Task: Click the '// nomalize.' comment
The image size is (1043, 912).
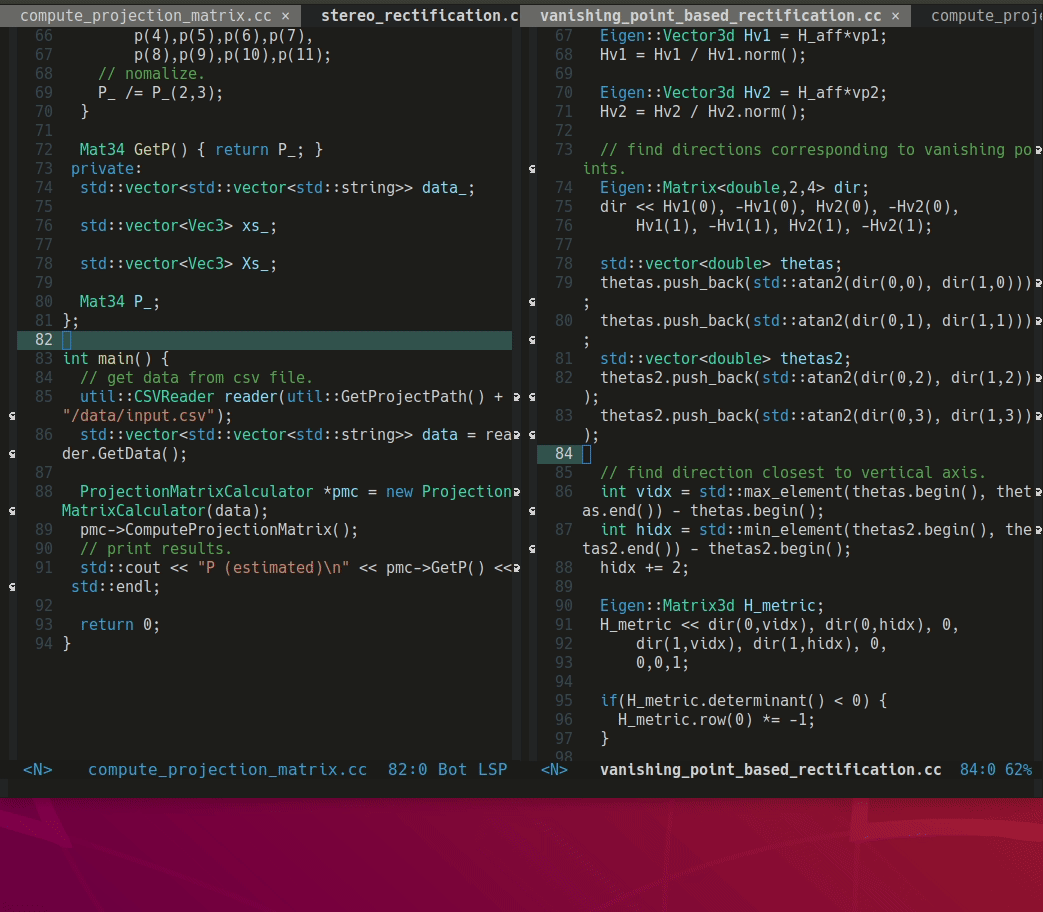Action: [152, 74]
